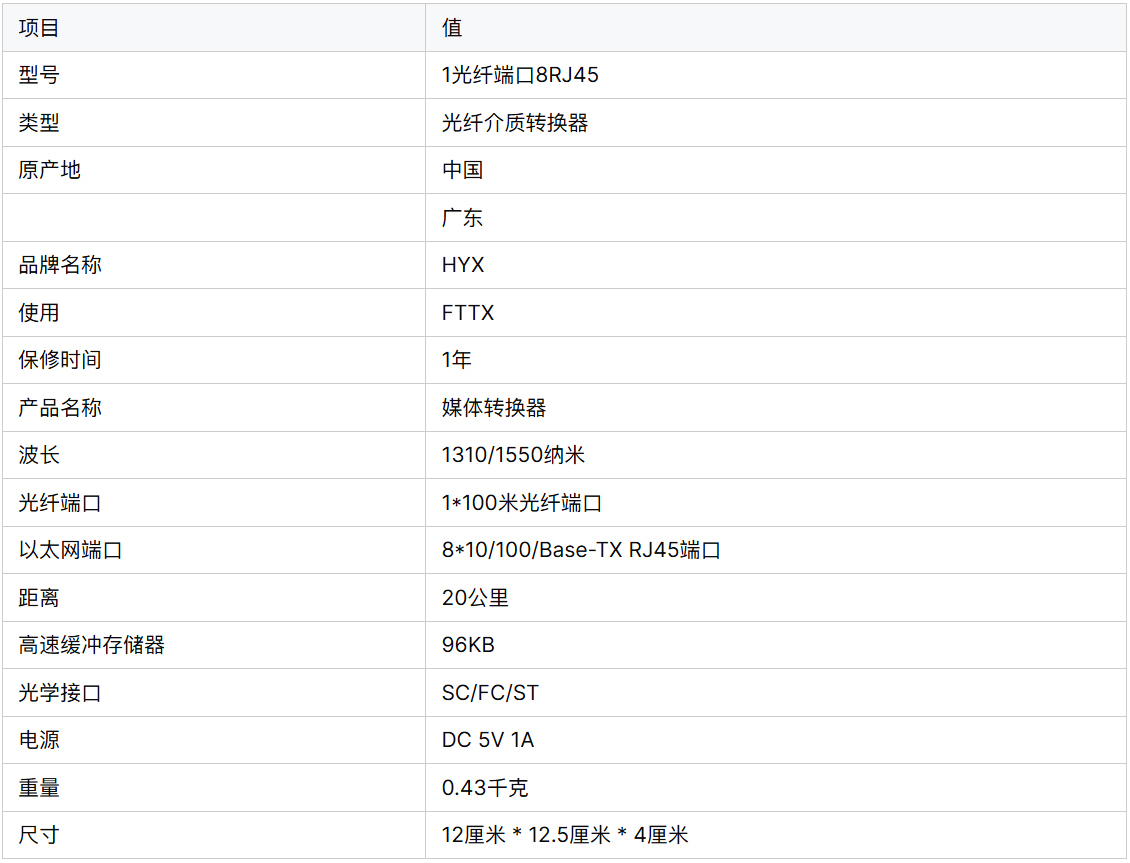
Task: Click the 项目 column header
Action: [39, 28]
